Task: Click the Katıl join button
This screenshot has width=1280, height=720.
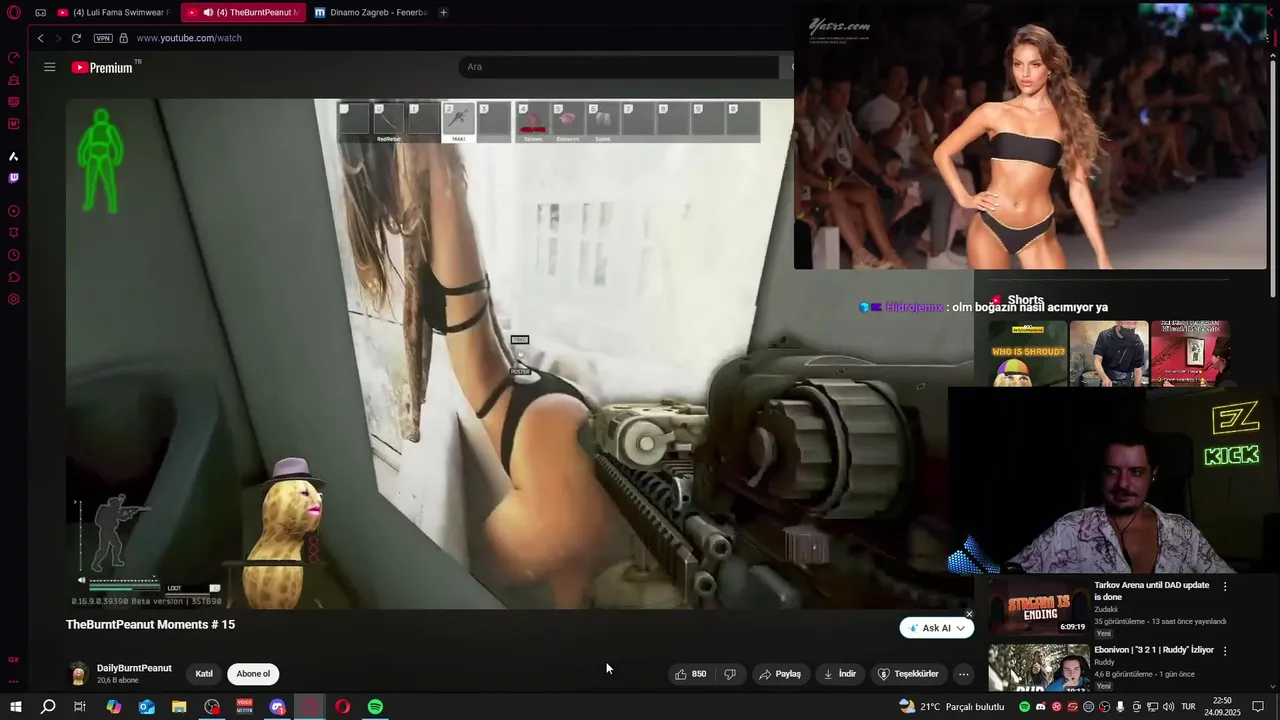Action: [204, 674]
